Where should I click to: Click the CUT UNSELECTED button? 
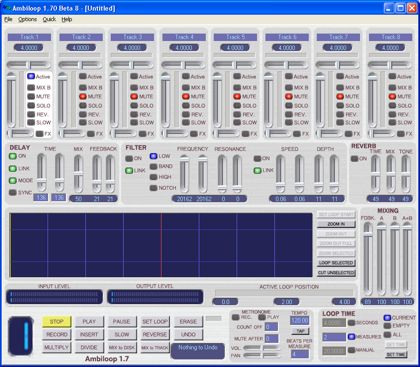pyautogui.click(x=336, y=272)
